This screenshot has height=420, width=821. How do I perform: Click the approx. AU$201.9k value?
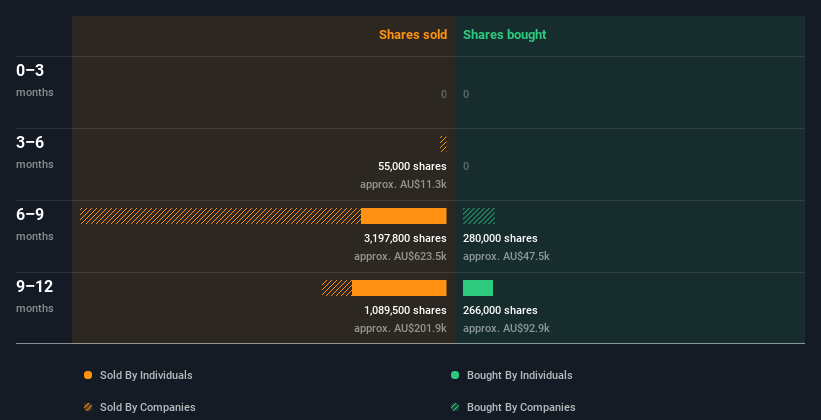(x=400, y=328)
